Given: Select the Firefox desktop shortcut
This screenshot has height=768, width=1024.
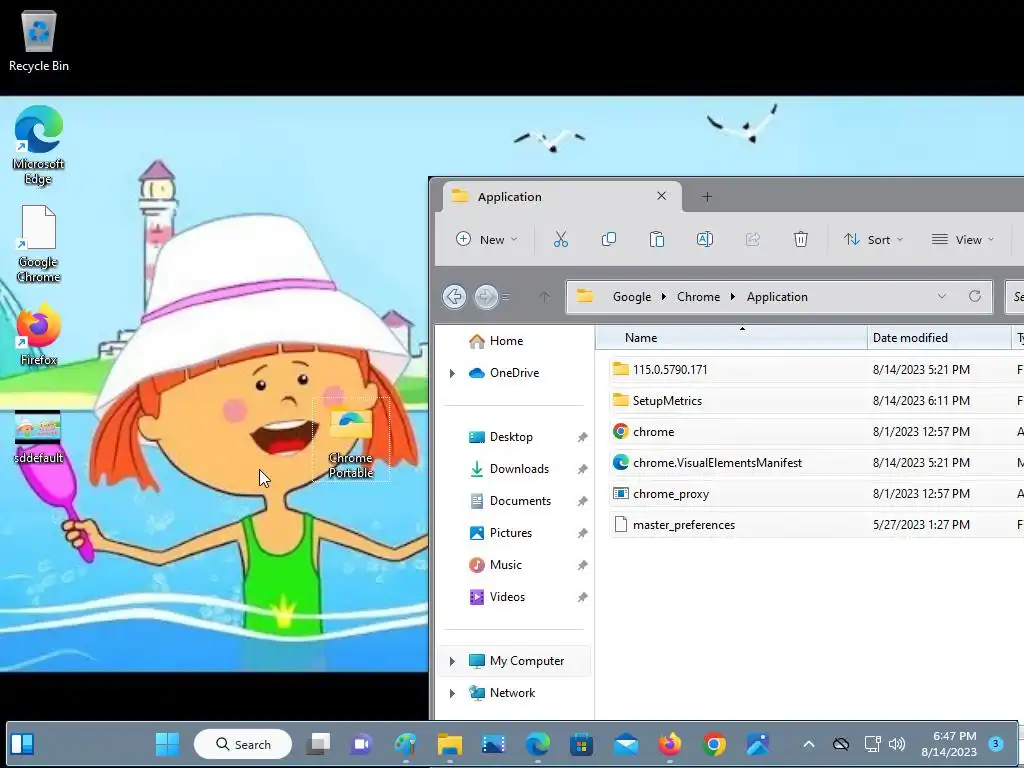Looking at the screenshot, I should pos(39,334).
